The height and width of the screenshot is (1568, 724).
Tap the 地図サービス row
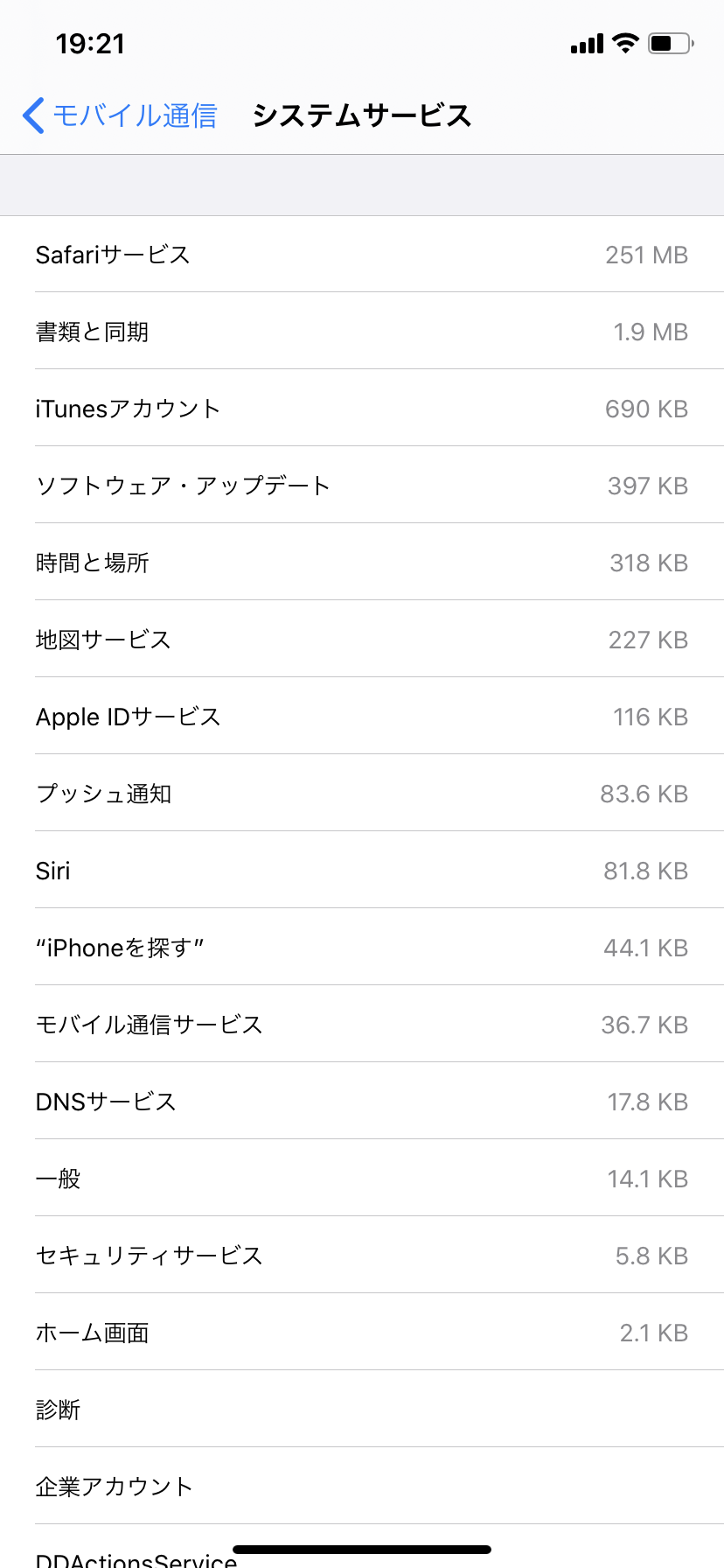click(x=362, y=640)
